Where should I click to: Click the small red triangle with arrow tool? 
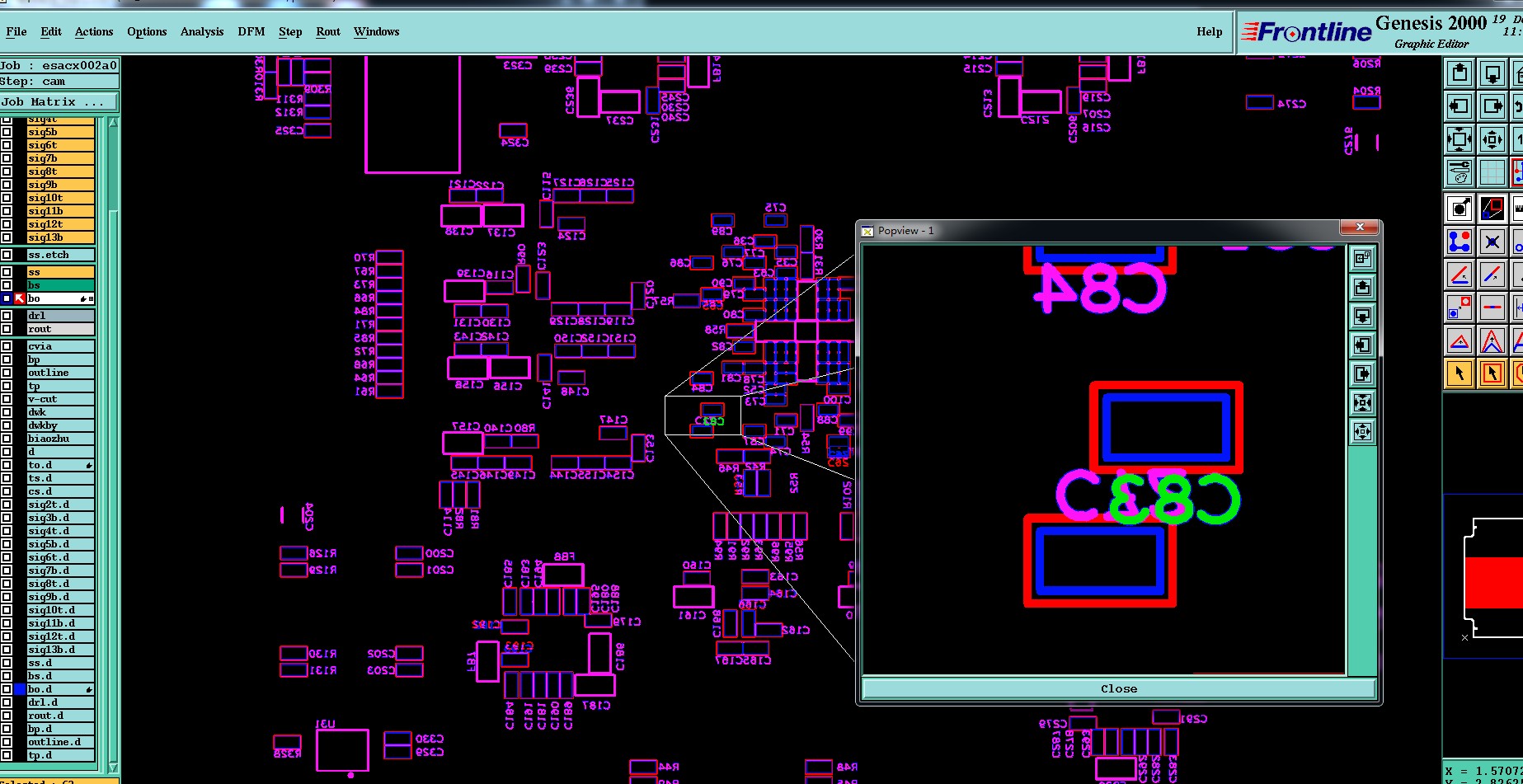[x=1460, y=340]
